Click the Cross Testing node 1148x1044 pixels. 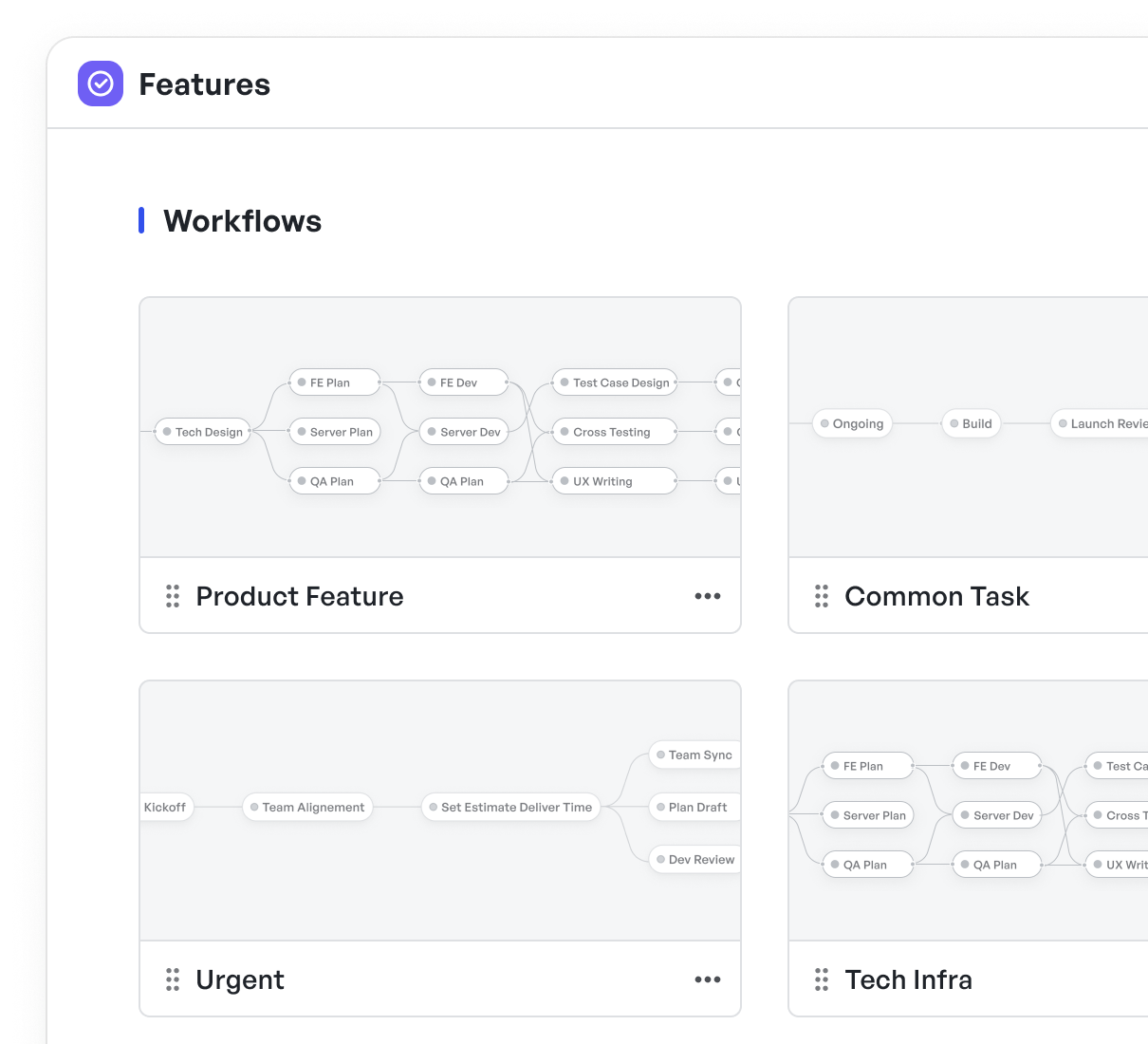614,432
